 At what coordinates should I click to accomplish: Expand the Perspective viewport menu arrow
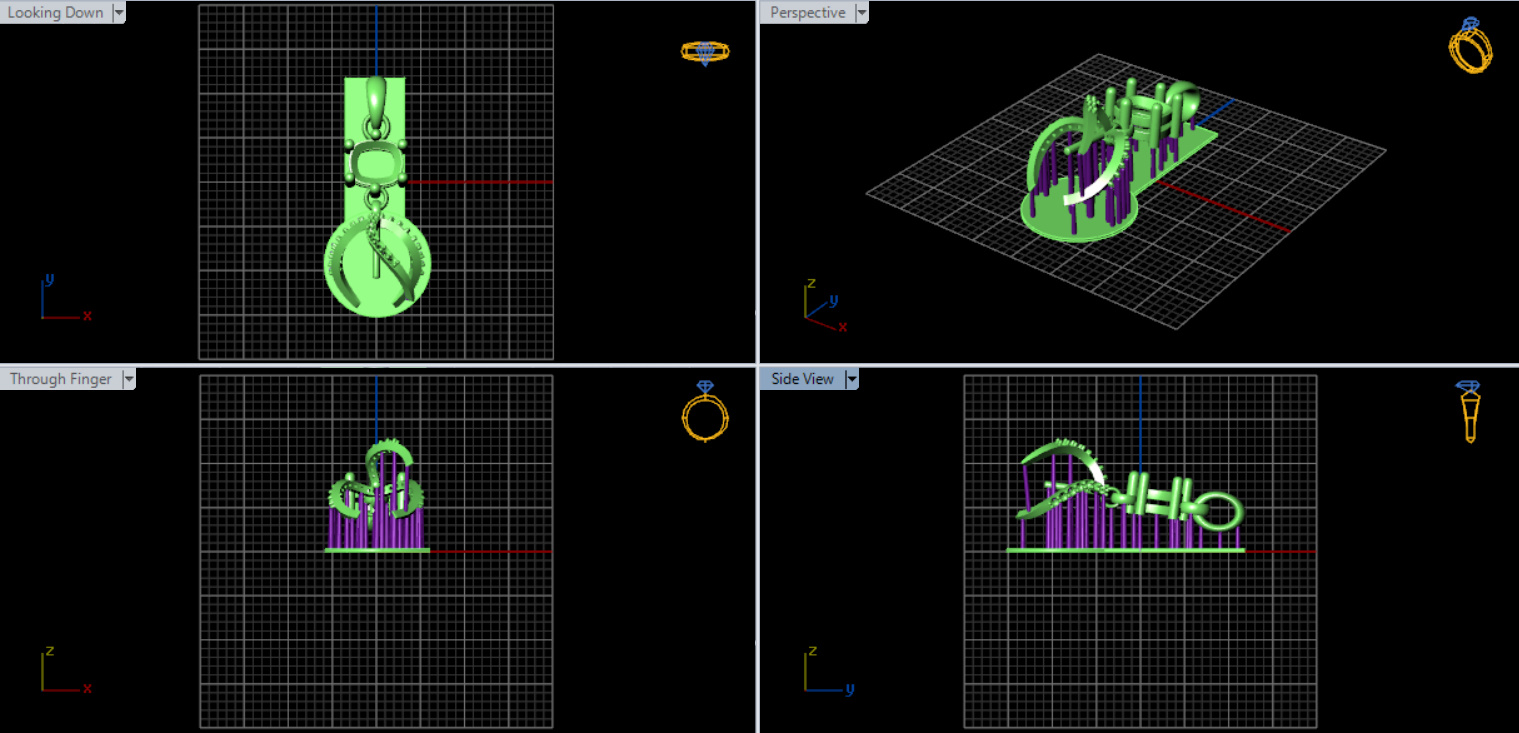pyautogui.click(x=861, y=13)
